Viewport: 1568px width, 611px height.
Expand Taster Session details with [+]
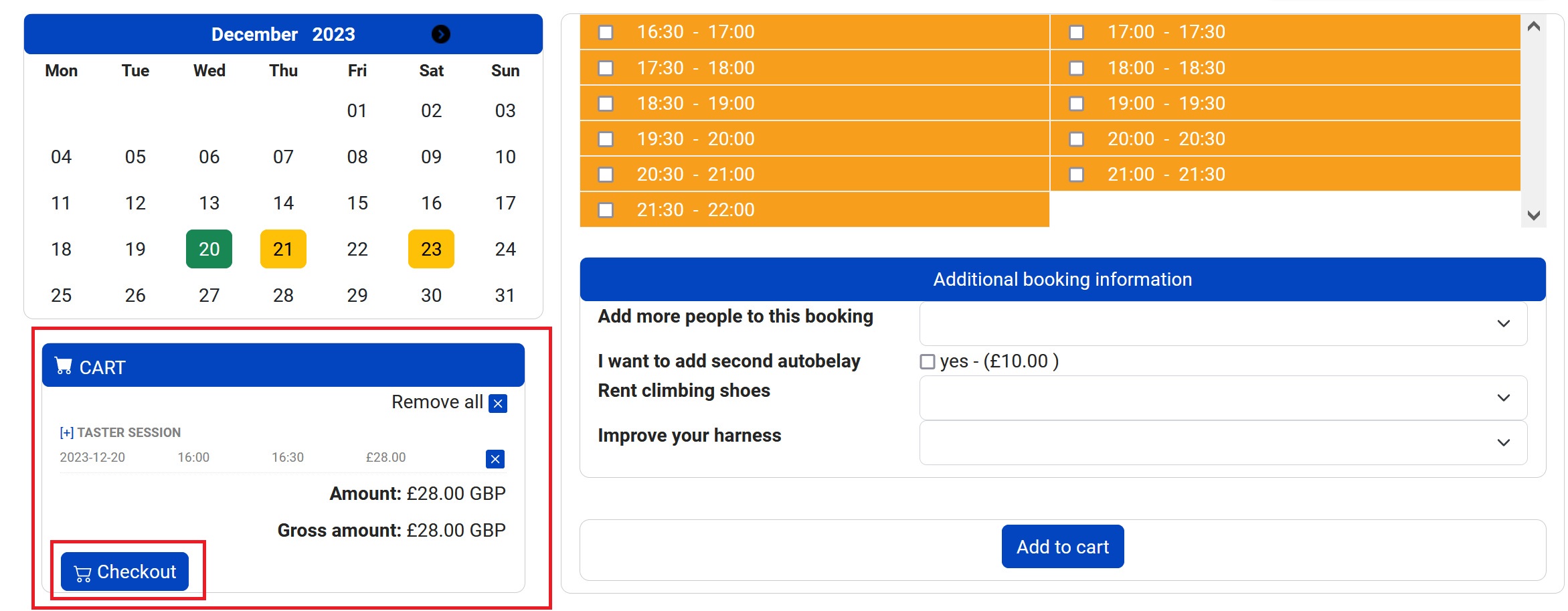pyautogui.click(x=66, y=433)
